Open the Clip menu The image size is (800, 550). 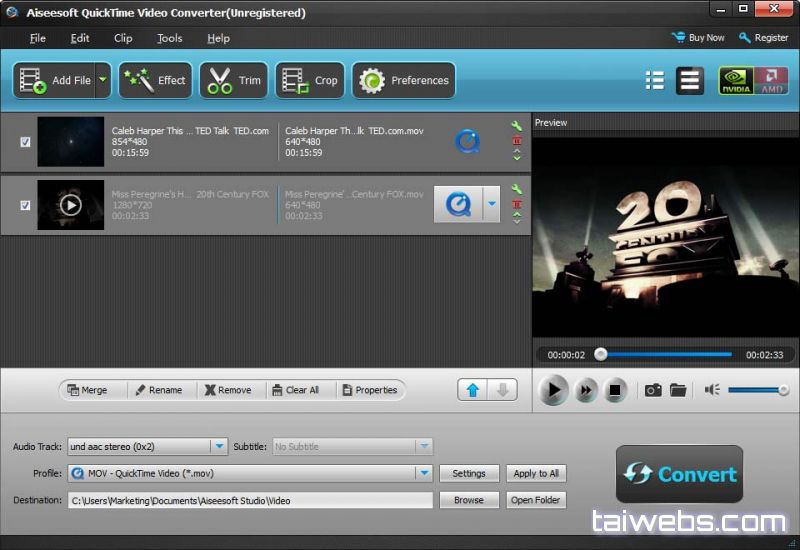pyautogui.click(x=123, y=38)
